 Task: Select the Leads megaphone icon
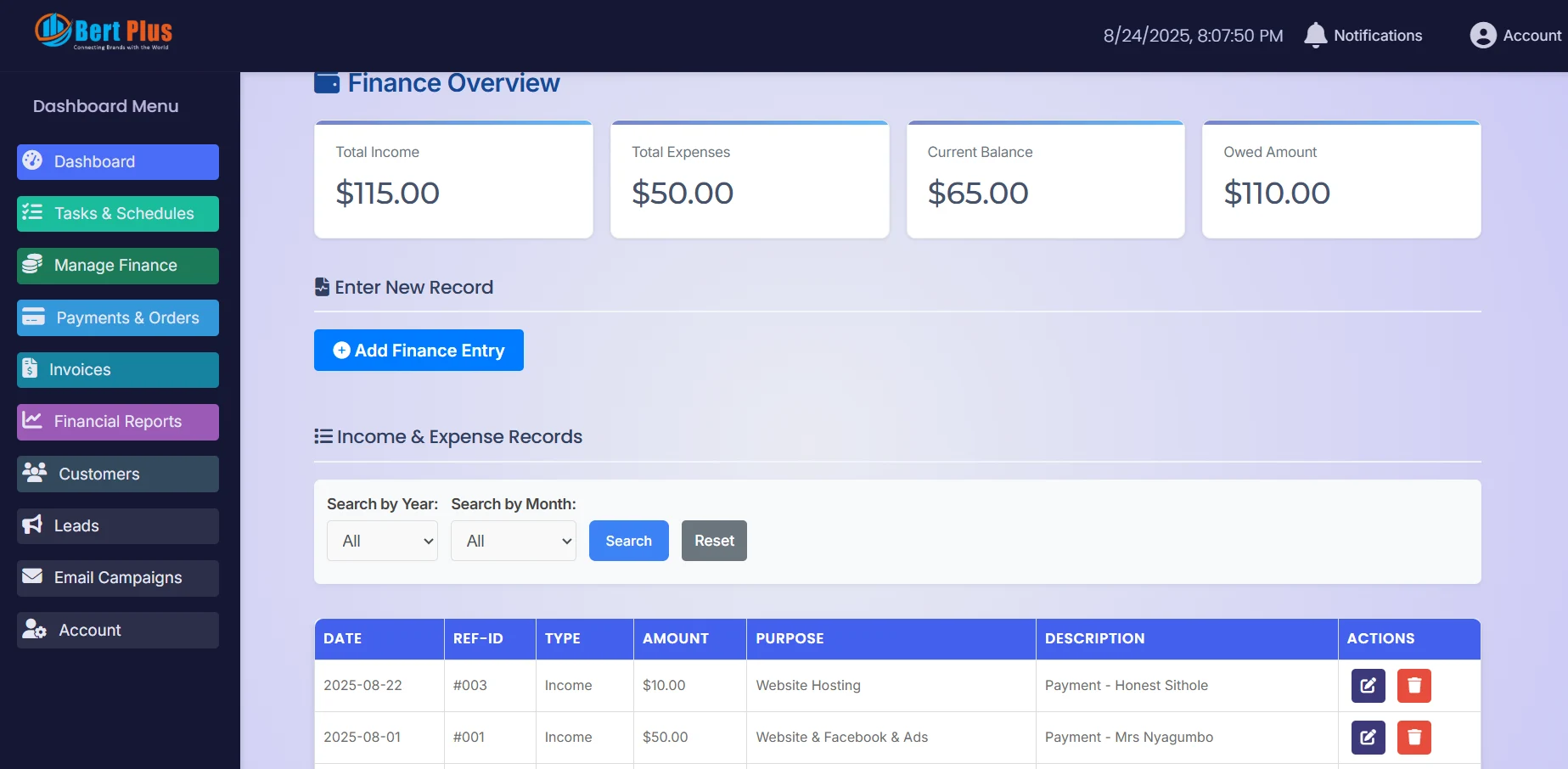pyautogui.click(x=31, y=525)
